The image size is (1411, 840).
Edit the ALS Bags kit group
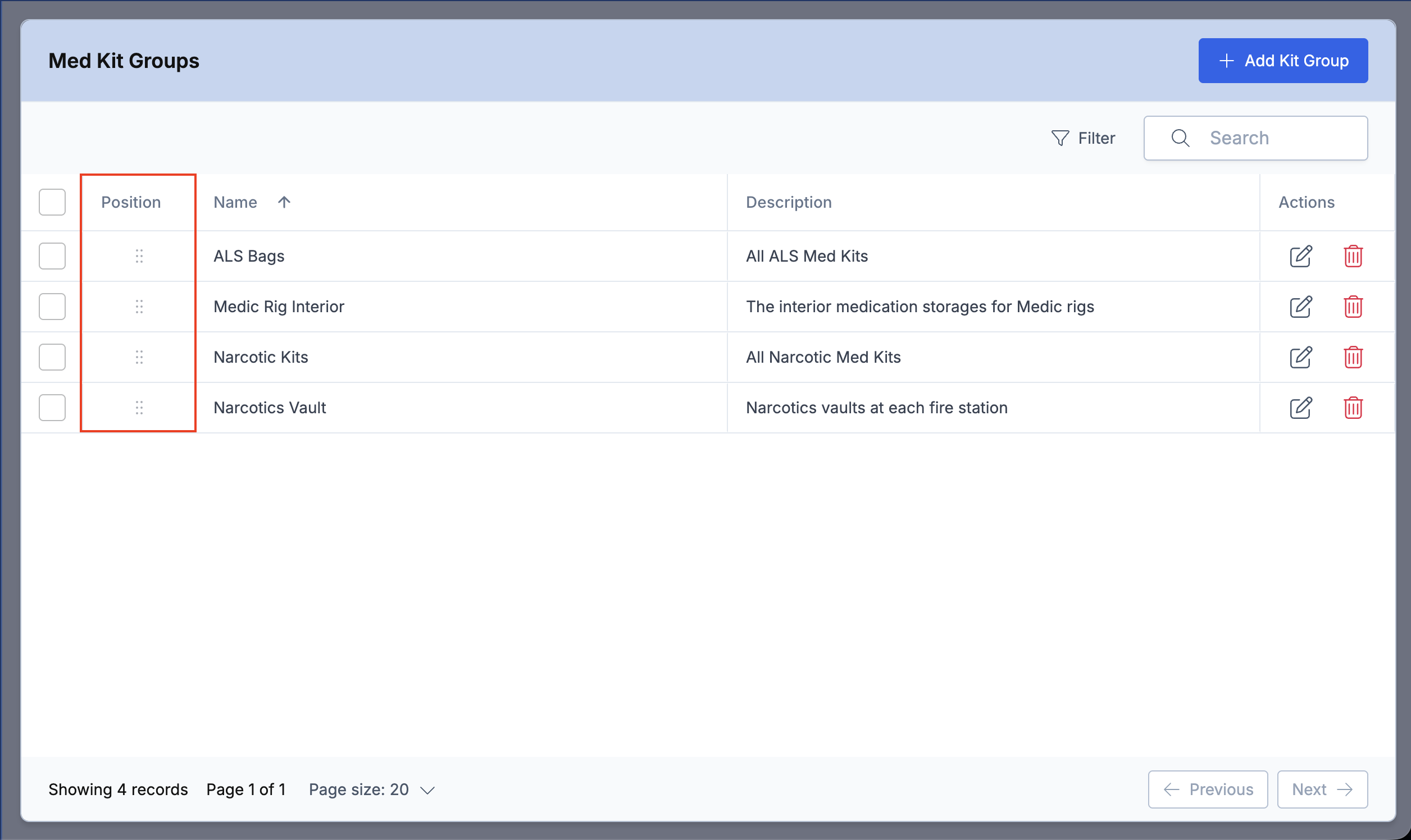1300,256
